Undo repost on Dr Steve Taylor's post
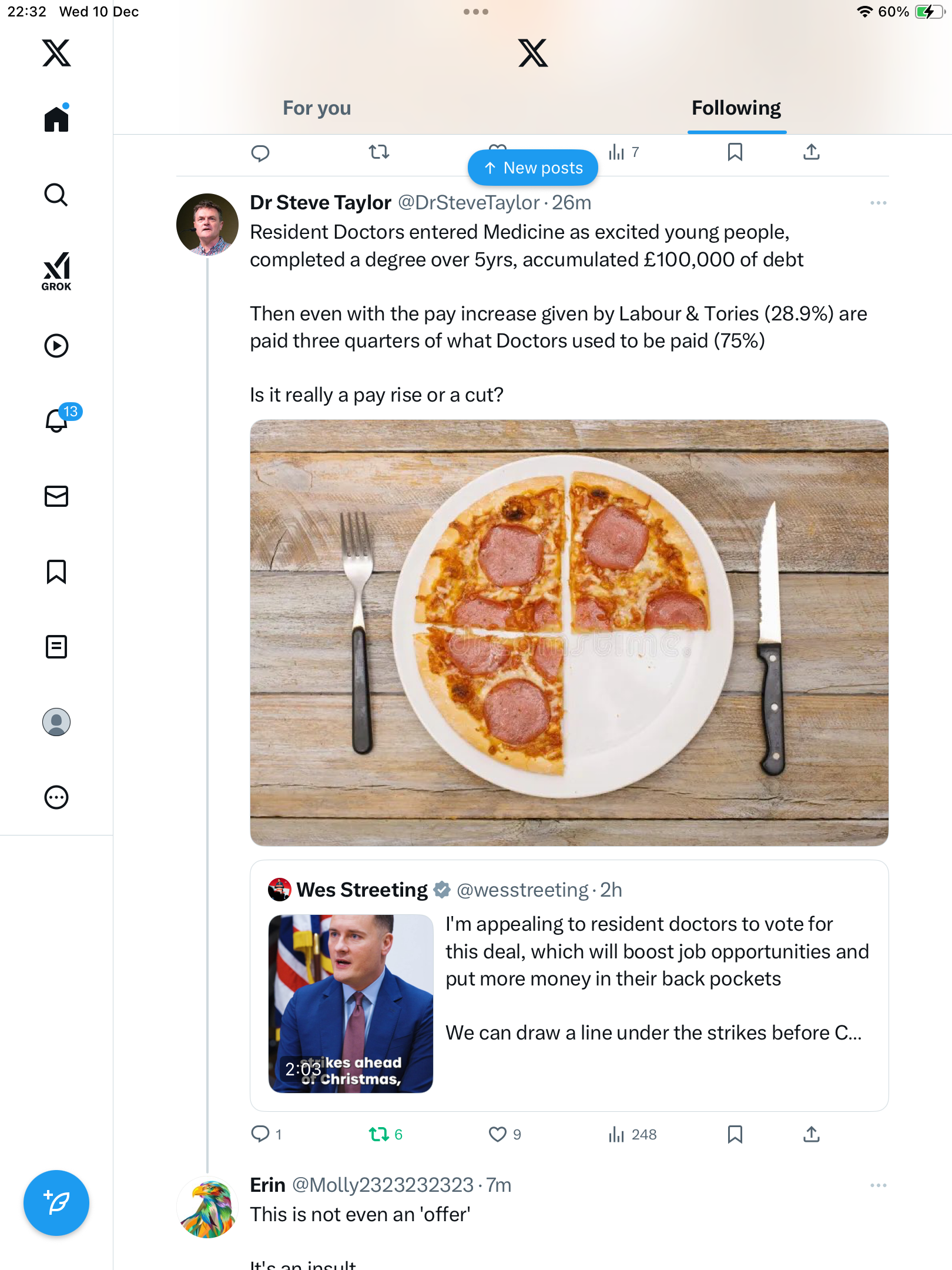The image size is (952, 1270). [x=379, y=1134]
